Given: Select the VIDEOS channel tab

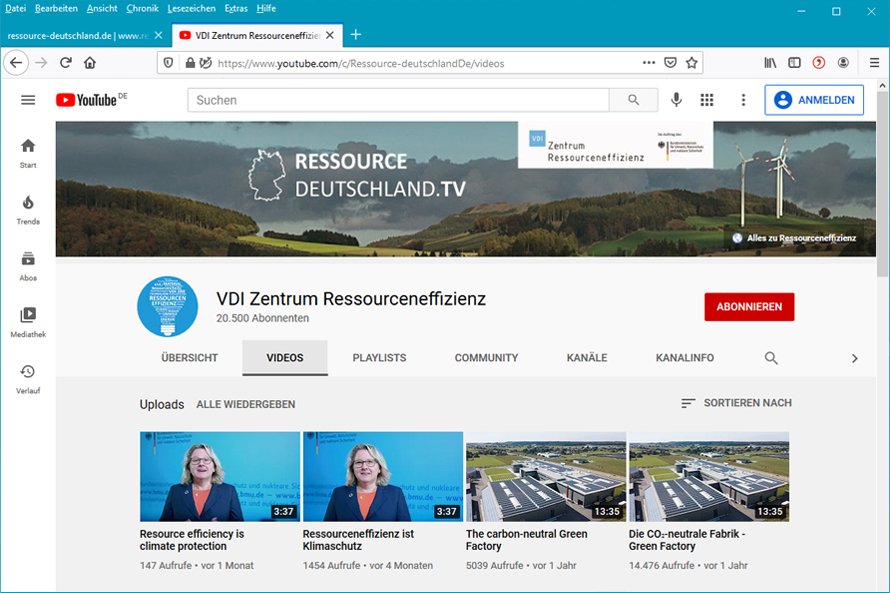Looking at the screenshot, I should tap(285, 358).
